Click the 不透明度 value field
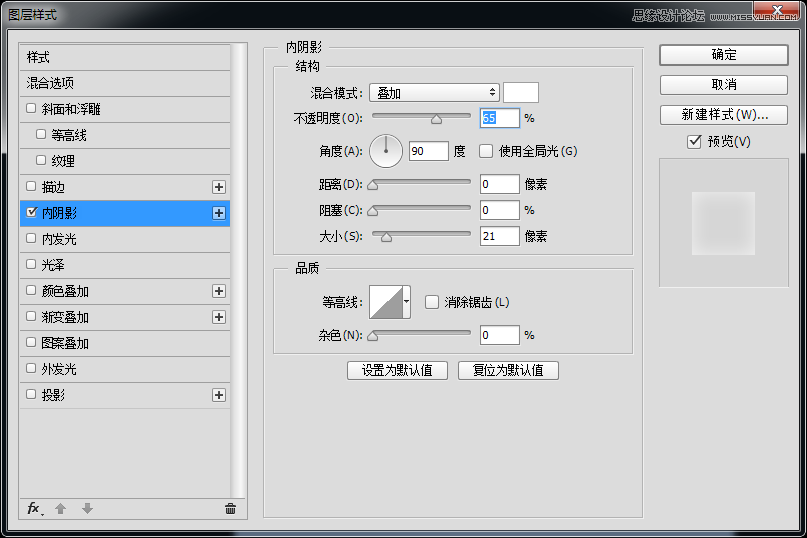 tap(500, 118)
